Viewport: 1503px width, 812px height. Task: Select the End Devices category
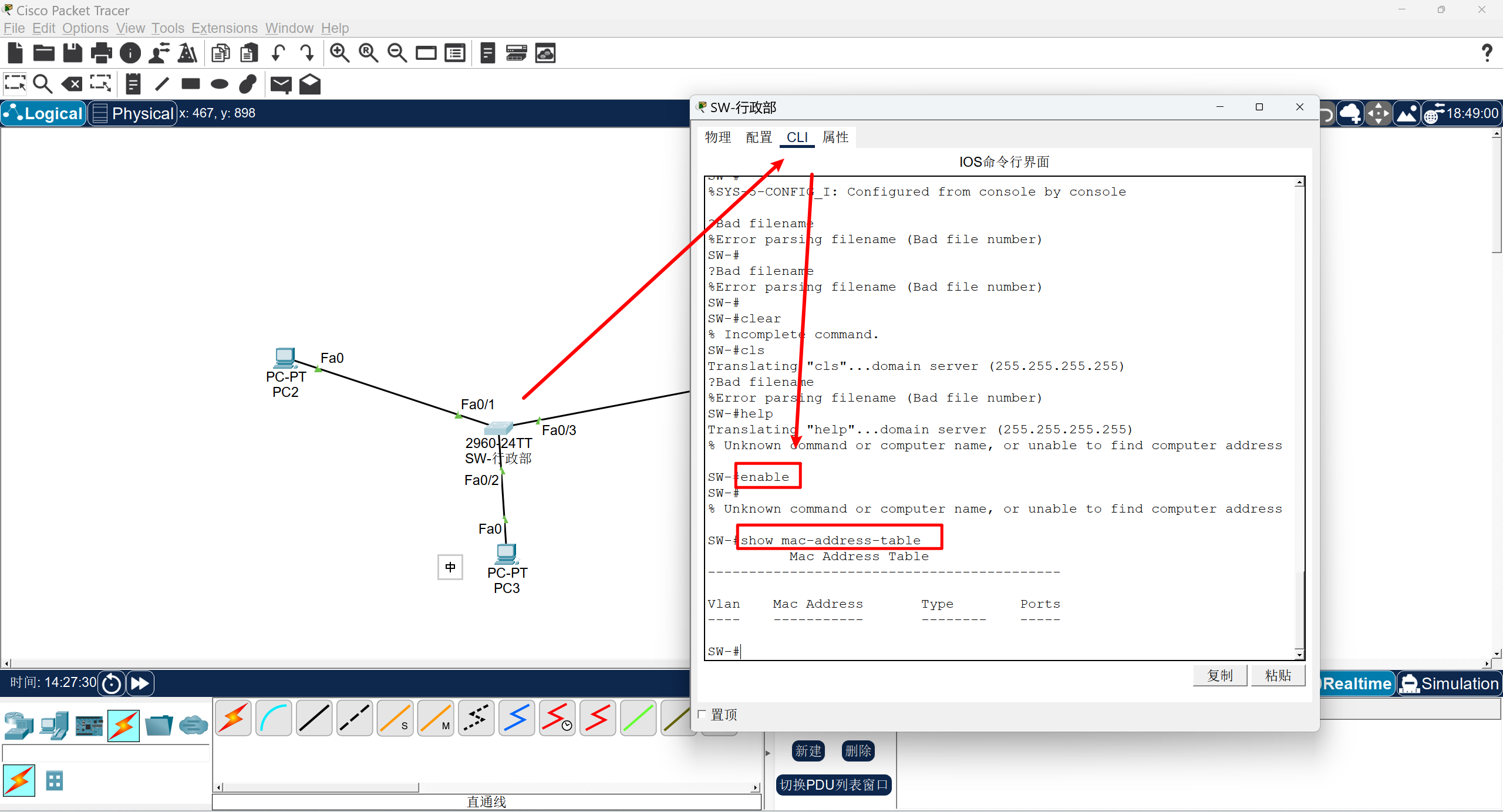[54, 726]
